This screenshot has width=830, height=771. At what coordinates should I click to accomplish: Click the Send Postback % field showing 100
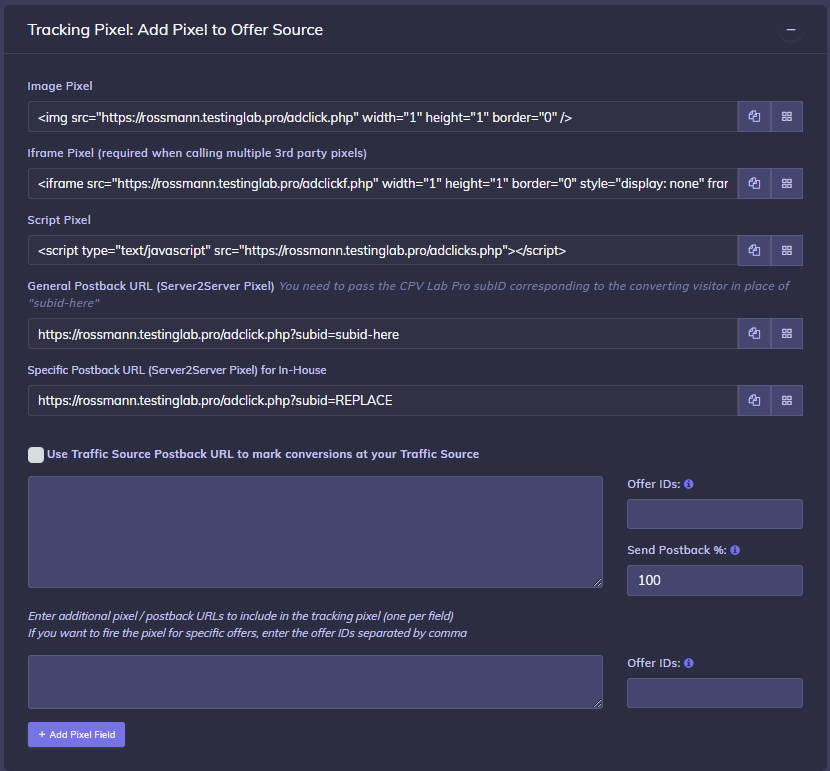tap(715, 580)
